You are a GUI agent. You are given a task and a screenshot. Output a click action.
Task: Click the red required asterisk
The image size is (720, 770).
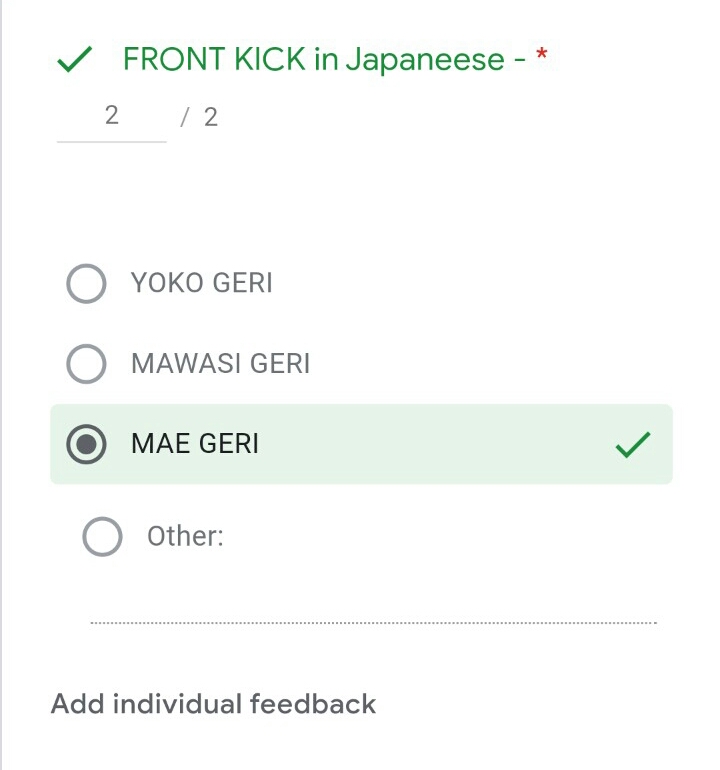[542, 56]
